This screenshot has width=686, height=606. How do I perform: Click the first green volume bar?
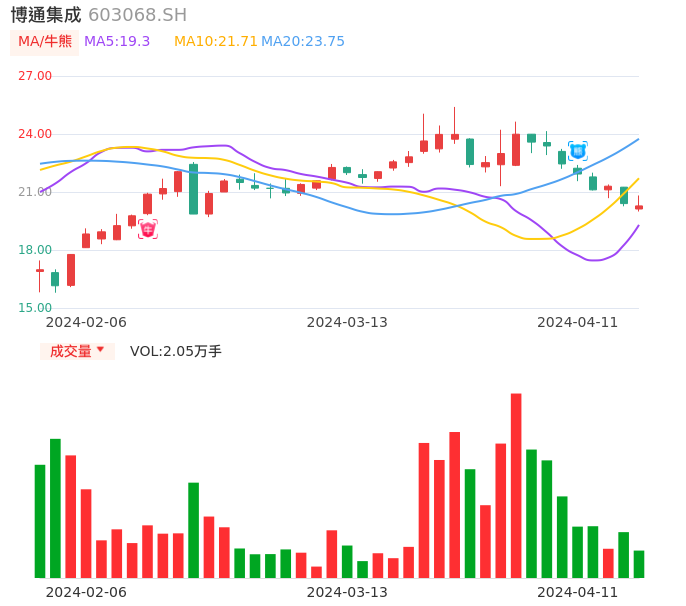pyautogui.click(x=40, y=520)
